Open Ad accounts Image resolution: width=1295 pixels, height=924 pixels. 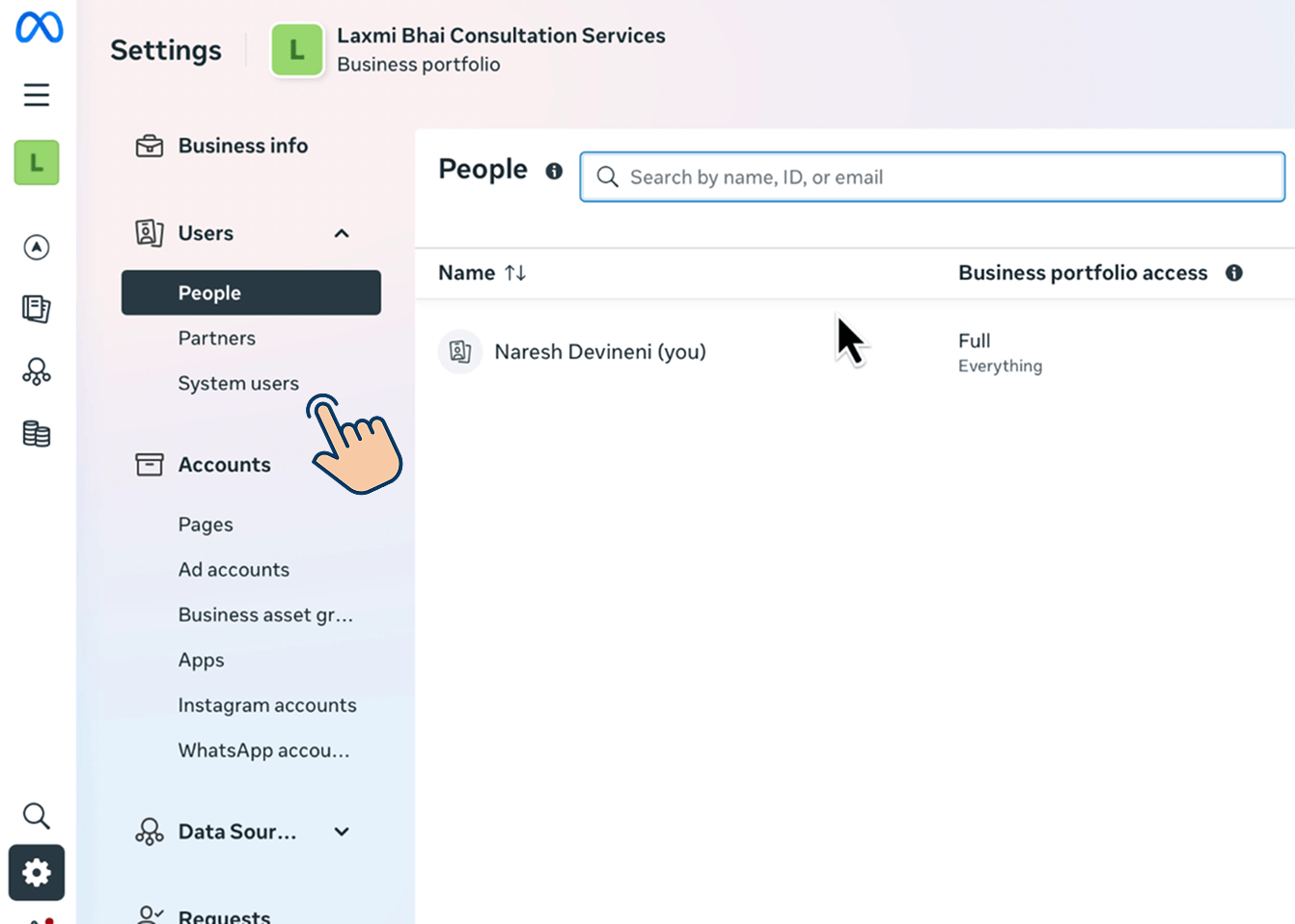point(234,569)
